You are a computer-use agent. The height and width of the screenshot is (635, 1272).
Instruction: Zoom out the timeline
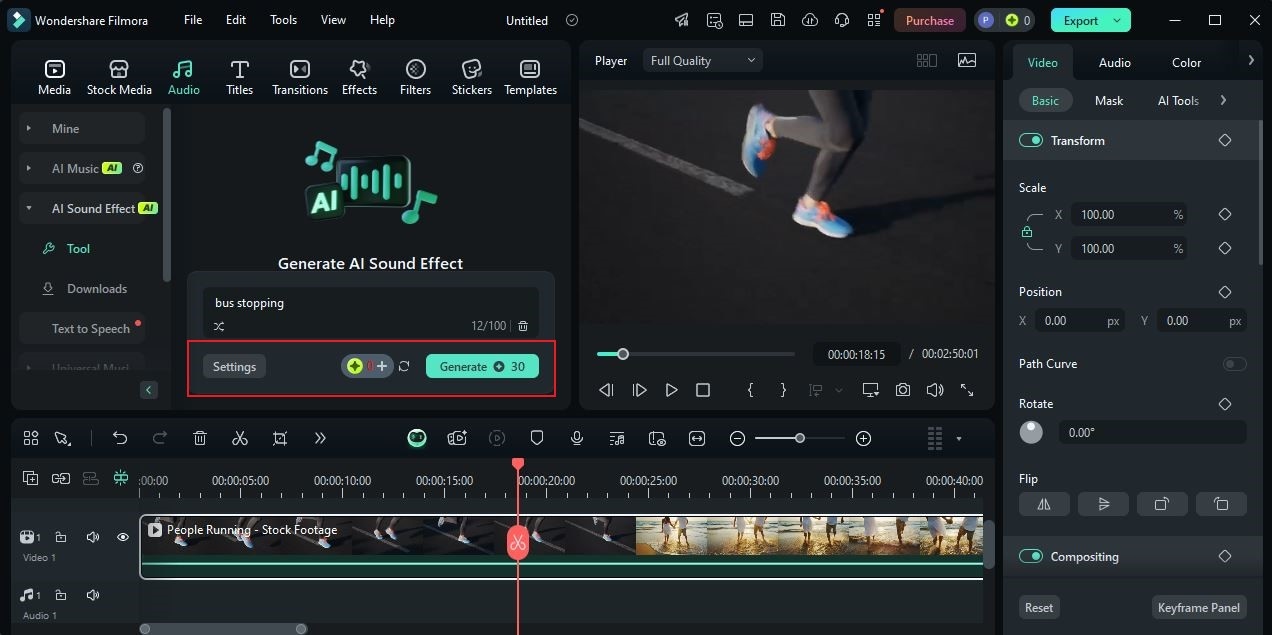(x=737, y=438)
